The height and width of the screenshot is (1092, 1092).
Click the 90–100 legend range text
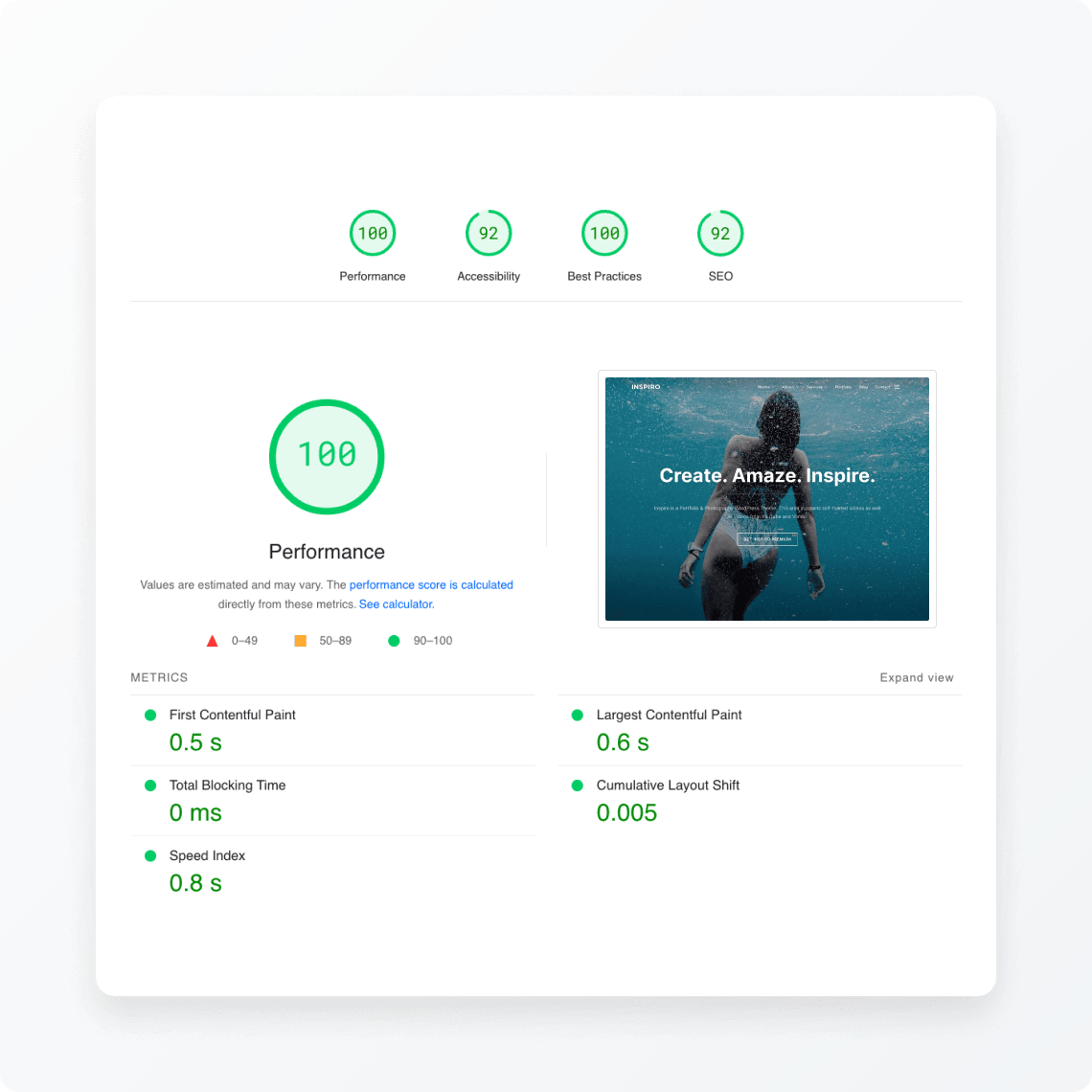(x=432, y=641)
